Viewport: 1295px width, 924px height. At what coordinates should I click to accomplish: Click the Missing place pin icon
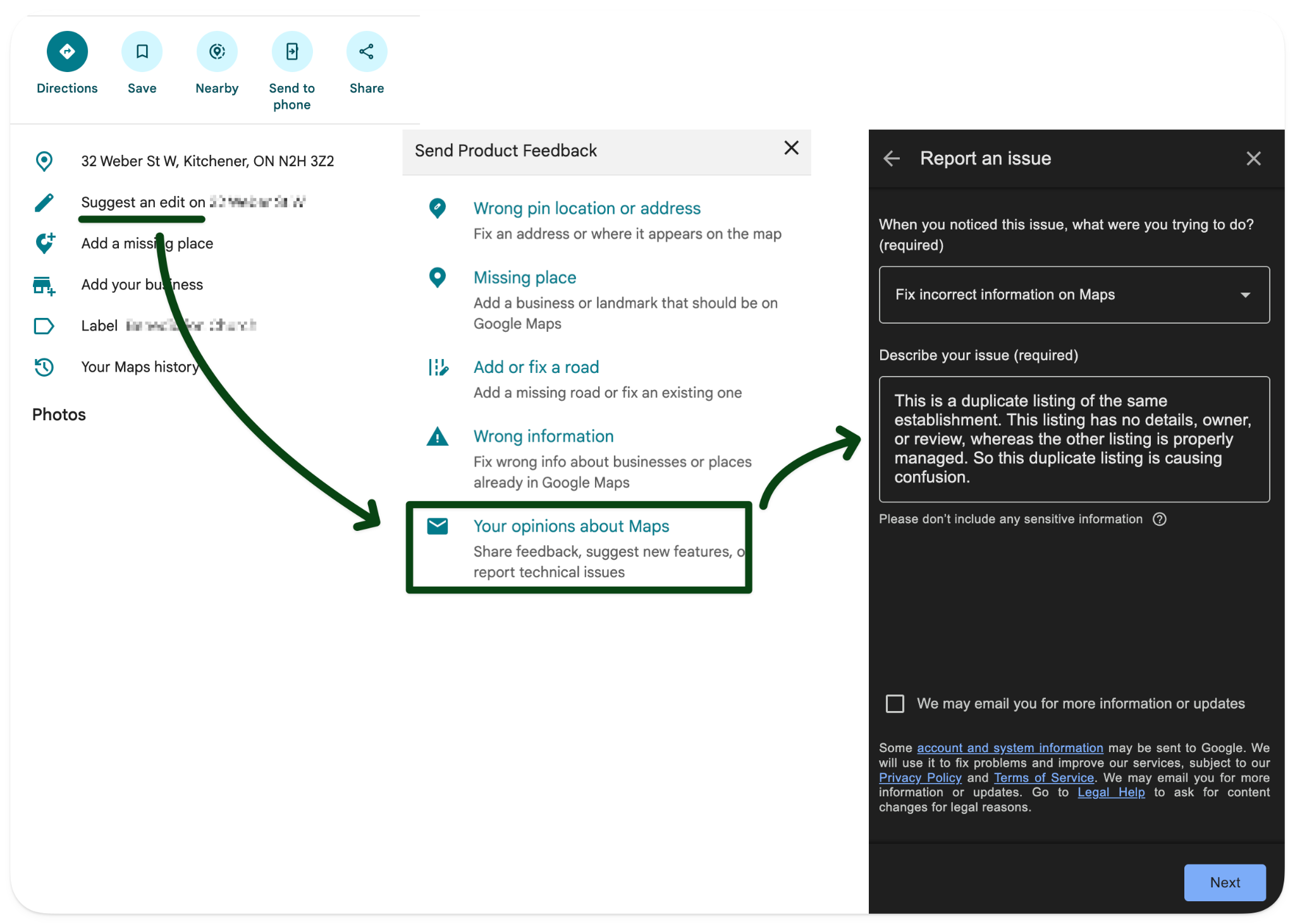coord(438,277)
